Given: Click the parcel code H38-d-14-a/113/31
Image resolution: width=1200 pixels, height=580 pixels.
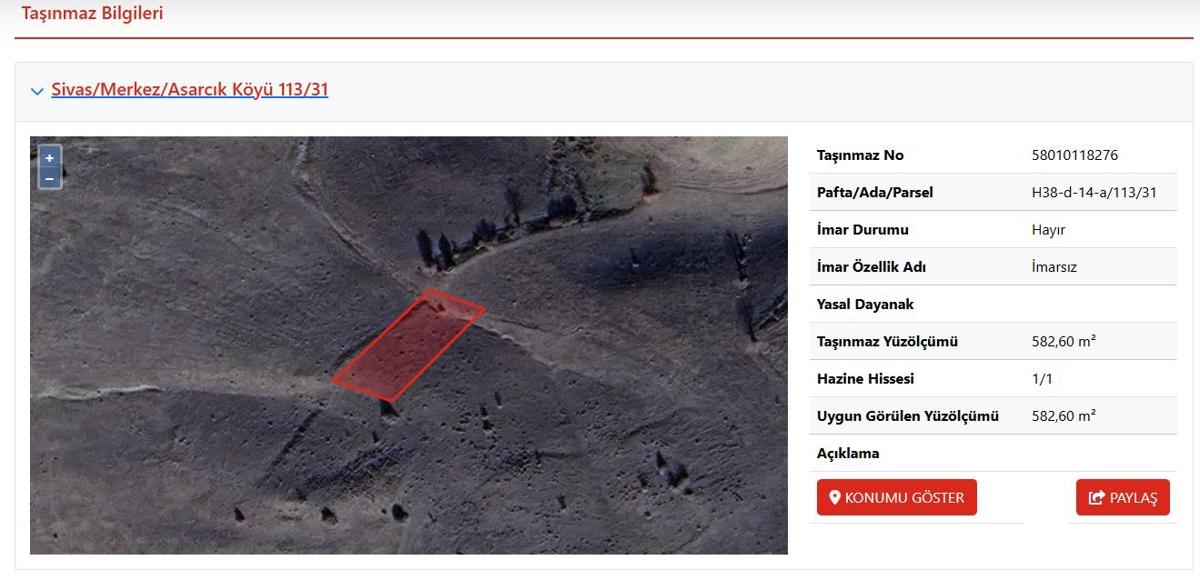Looking at the screenshot, I should 1093,192.
